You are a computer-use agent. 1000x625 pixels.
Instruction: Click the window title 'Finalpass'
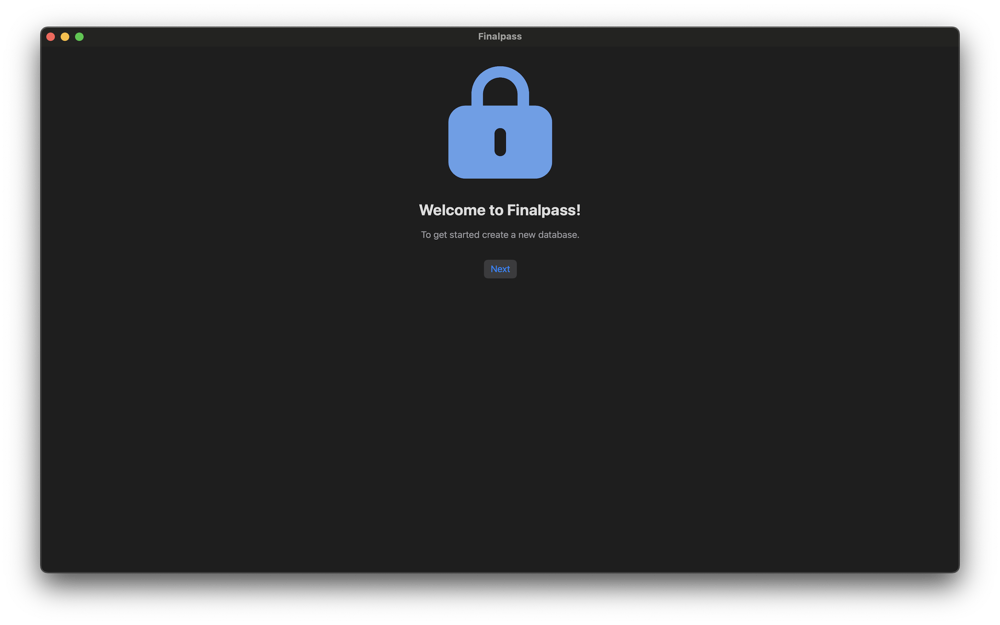click(x=500, y=36)
